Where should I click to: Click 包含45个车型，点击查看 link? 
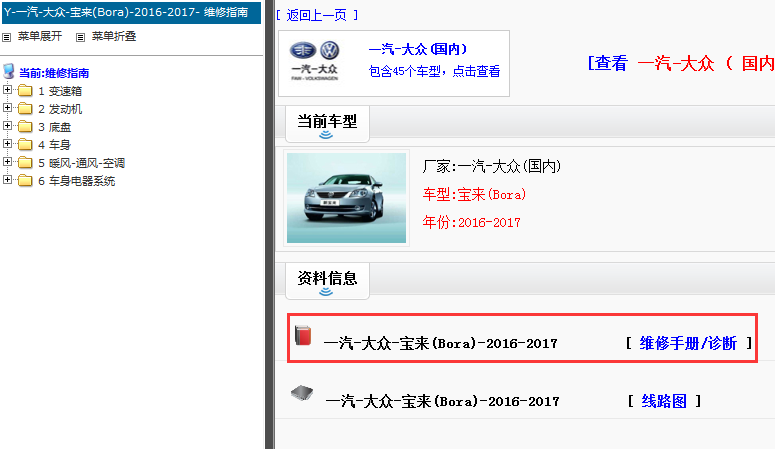tap(434, 71)
